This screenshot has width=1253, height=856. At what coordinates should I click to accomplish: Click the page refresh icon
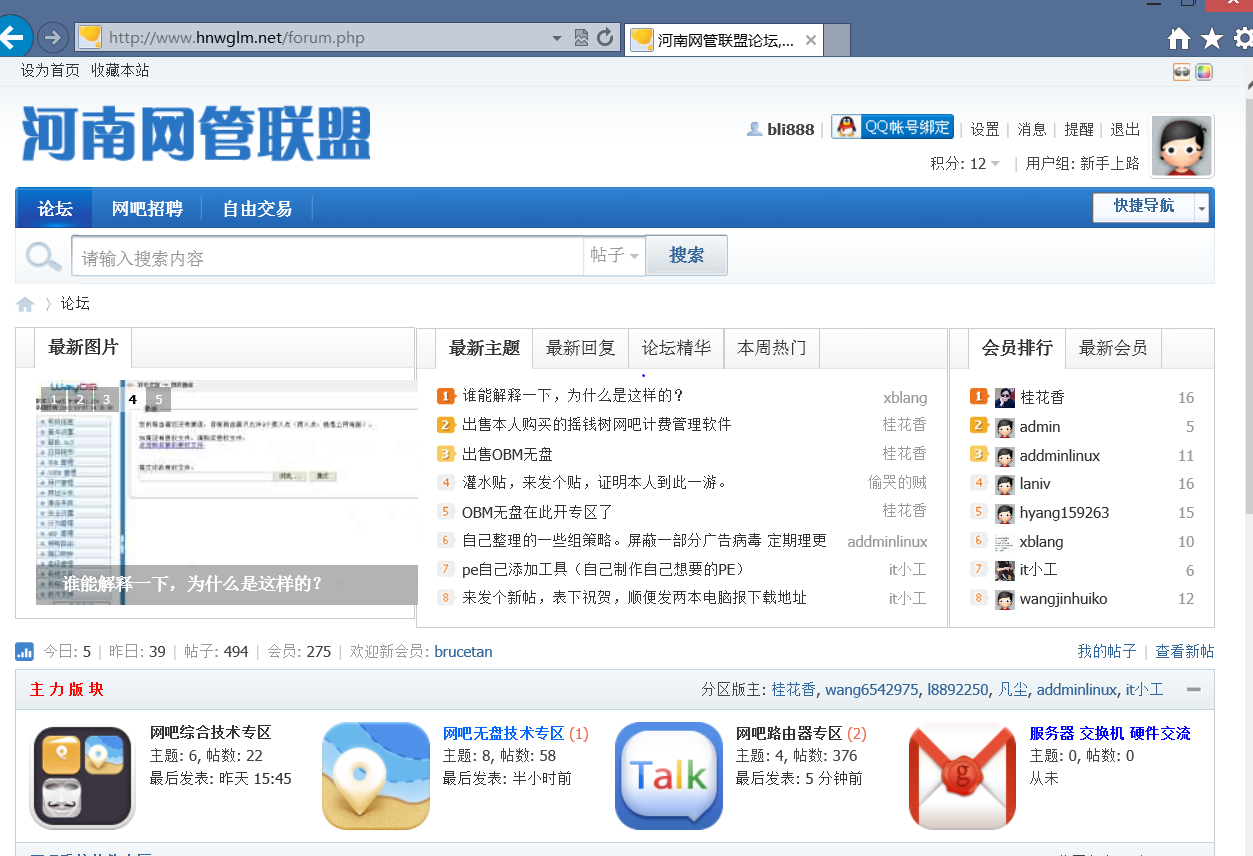click(x=605, y=38)
